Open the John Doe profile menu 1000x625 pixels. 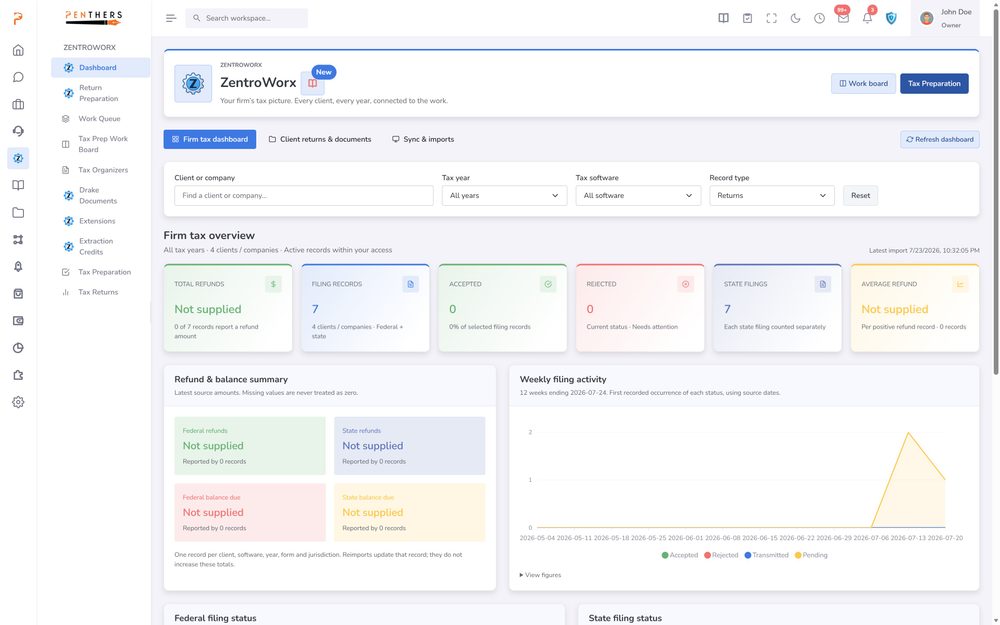coord(946,18)
